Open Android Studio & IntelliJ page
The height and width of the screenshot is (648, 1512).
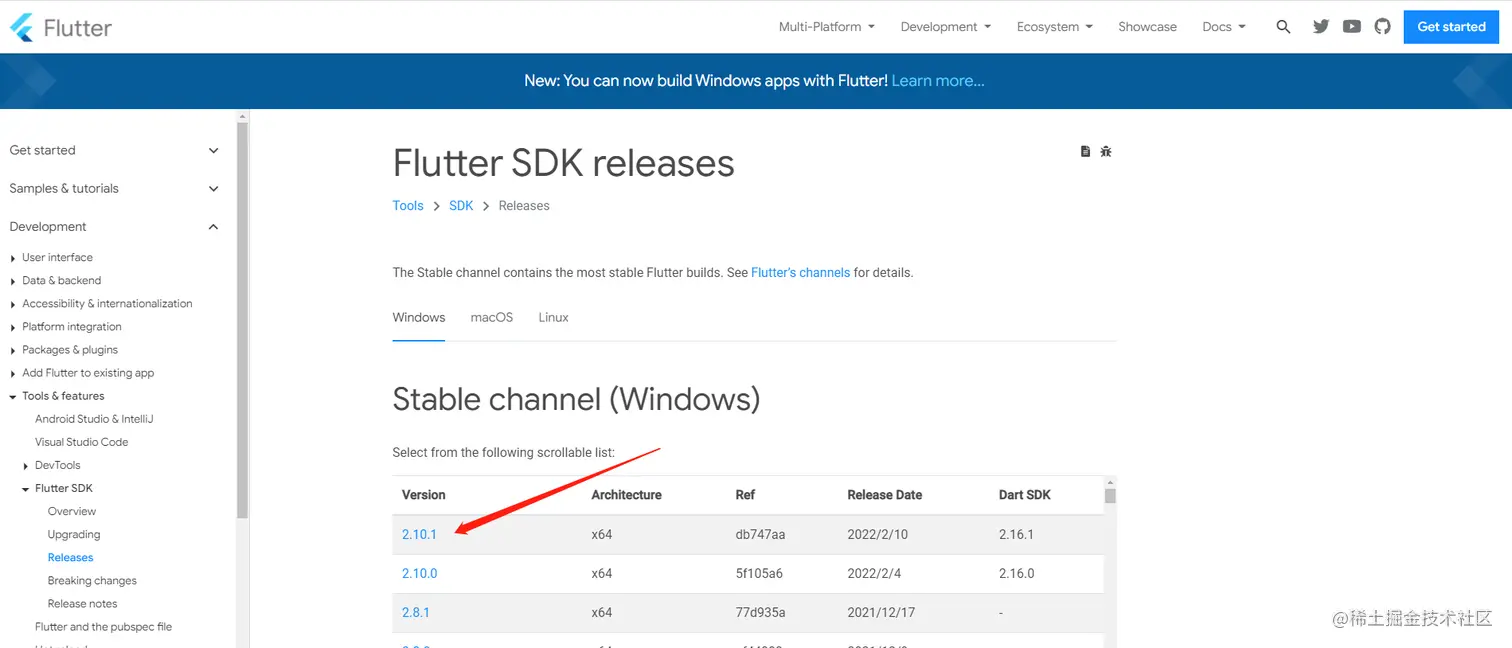pos(94,419)
